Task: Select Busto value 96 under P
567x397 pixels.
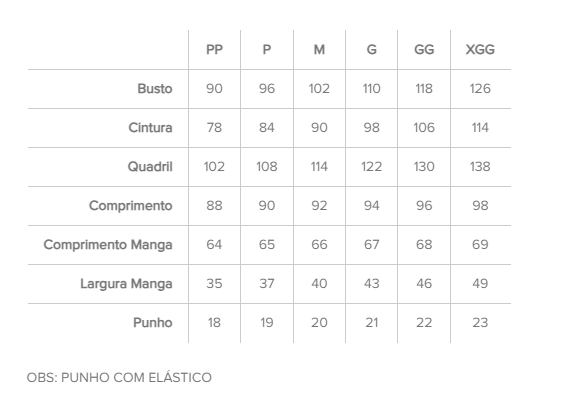Action: (x=267, y=89)
